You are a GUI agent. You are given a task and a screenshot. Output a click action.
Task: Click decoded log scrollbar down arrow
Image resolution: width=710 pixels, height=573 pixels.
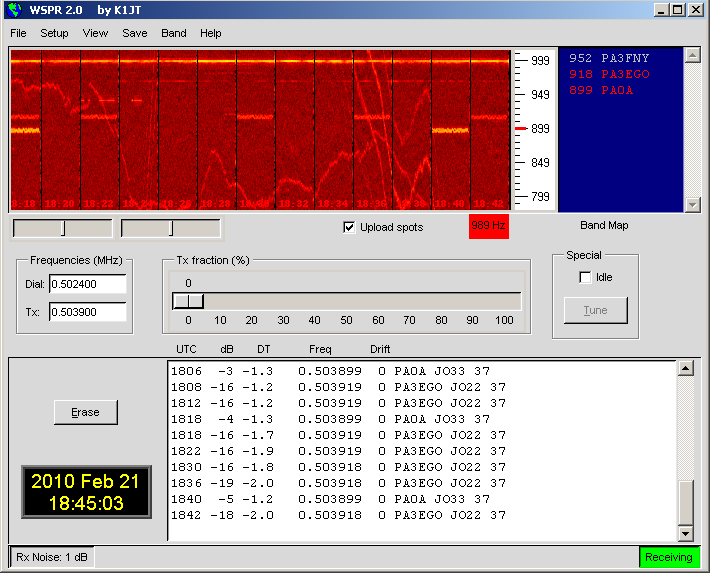pos(685,533)
